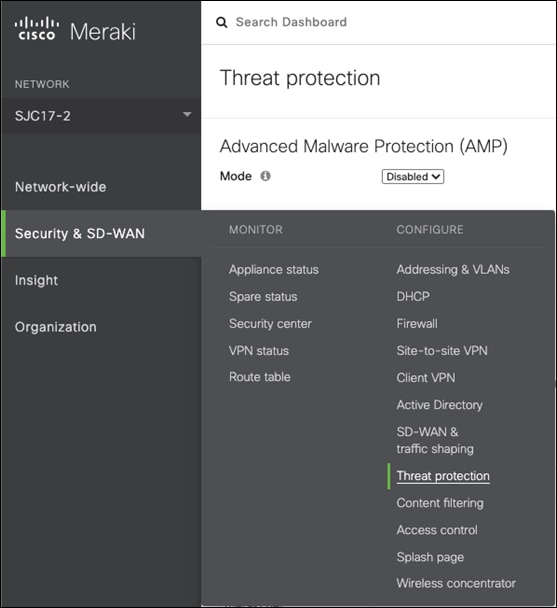The image size is (557, 608).
Task: View the VPN status page
Action: point(259,351)
